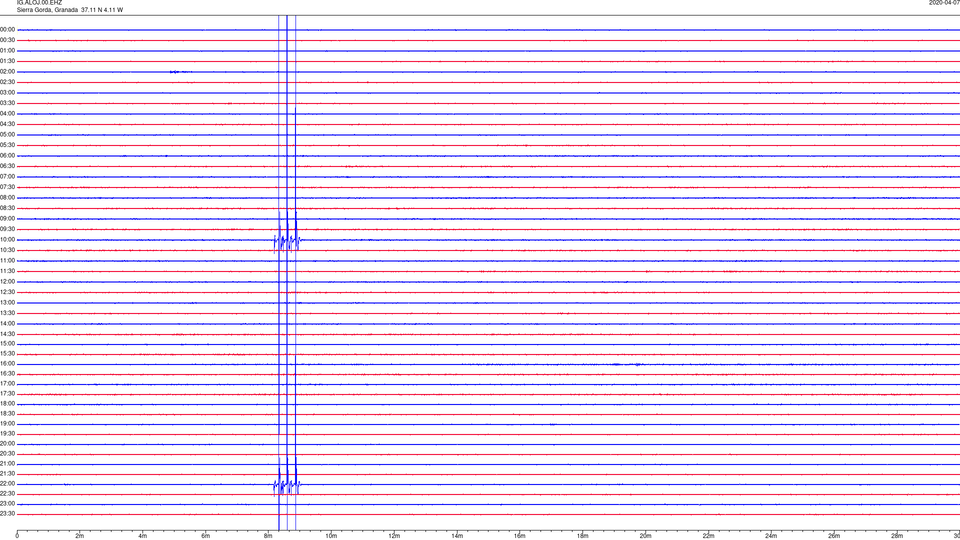The height and width of the screenshot is (540, 960).
Task: Select the 07:30 trace time label
Action: click(7, 187)
